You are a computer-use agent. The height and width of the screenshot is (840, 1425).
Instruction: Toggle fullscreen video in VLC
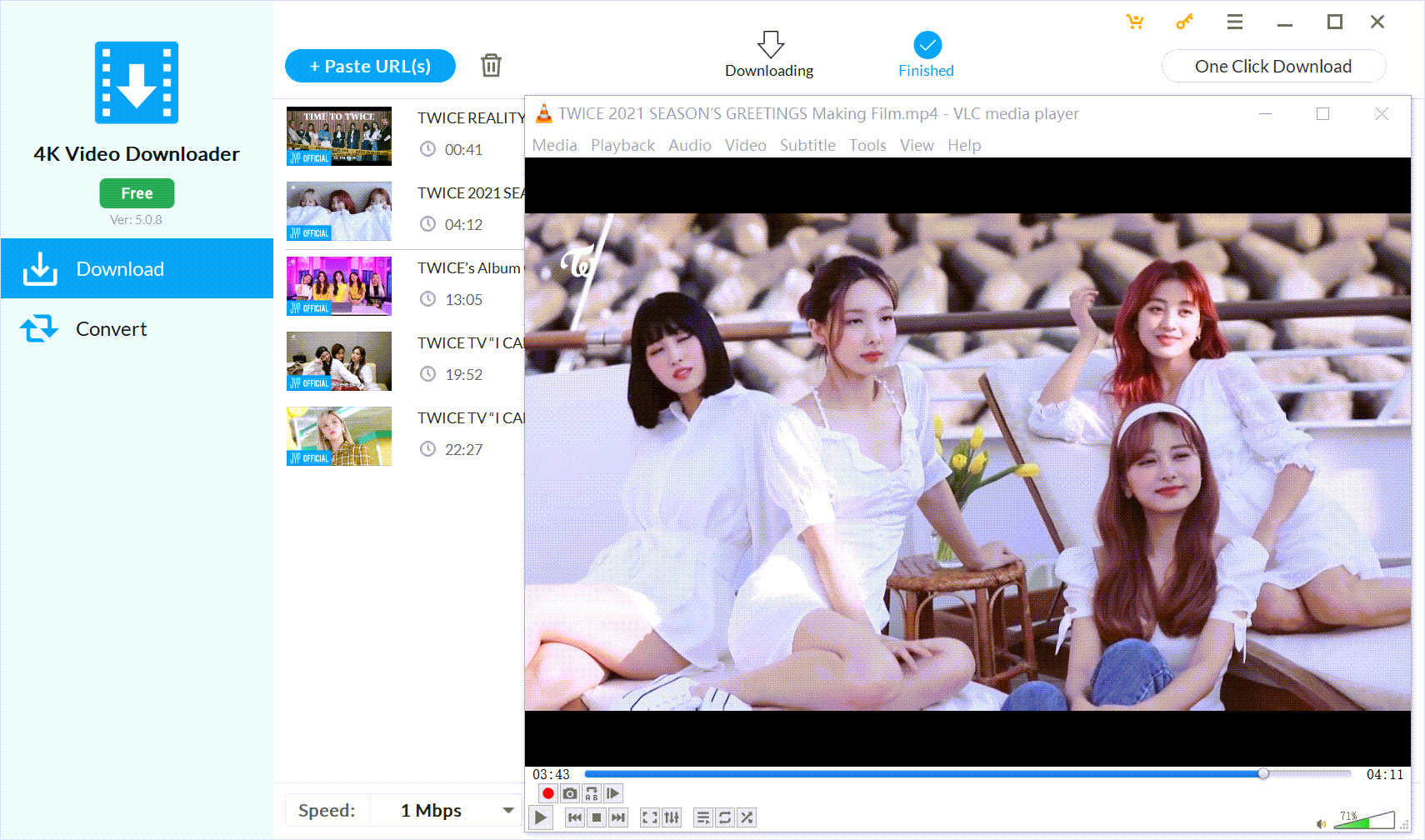[x=650, y=817]
